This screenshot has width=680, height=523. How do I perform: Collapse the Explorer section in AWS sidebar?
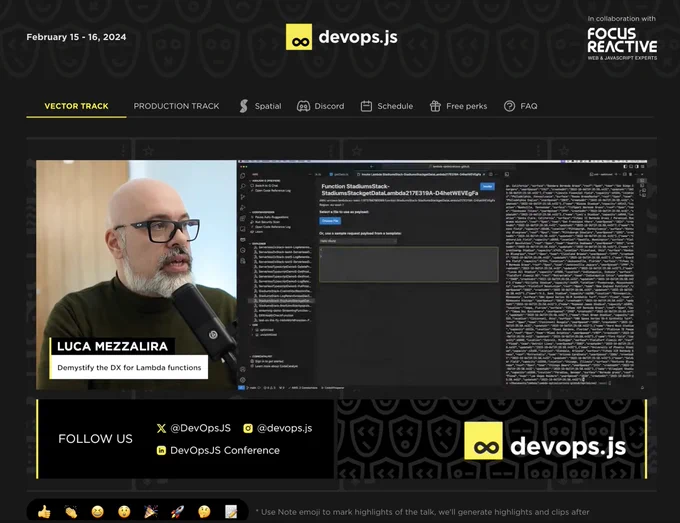258,244
